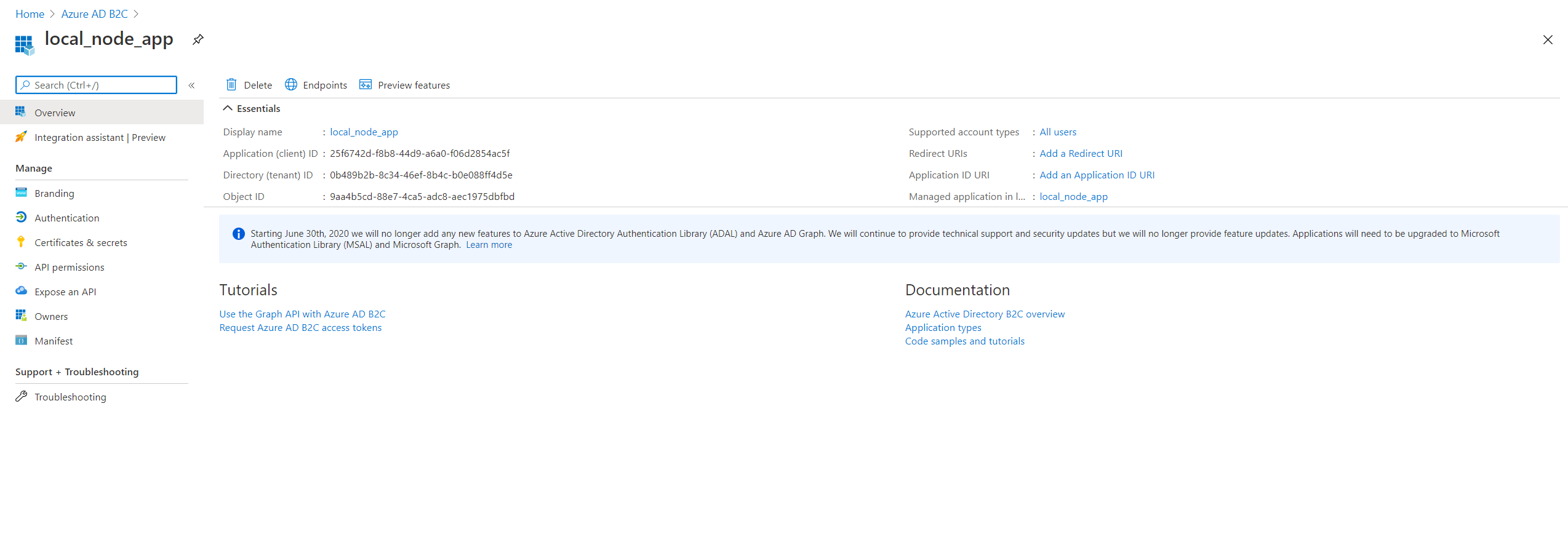Click the Delete trash icon

click(231, 84)
